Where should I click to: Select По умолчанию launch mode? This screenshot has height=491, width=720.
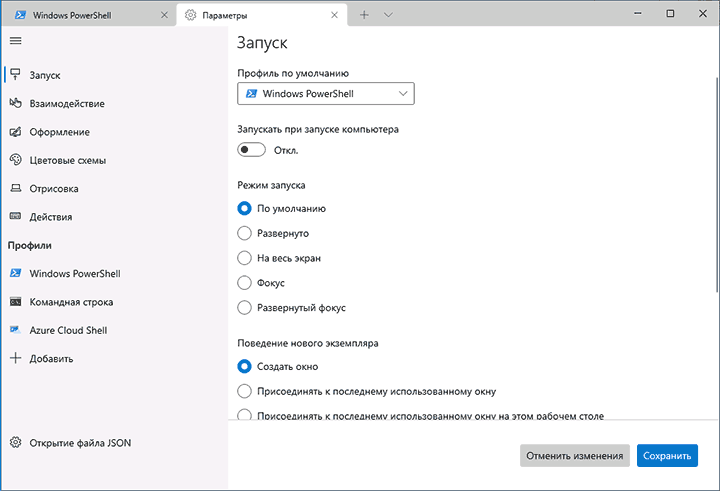pos(281,209)
